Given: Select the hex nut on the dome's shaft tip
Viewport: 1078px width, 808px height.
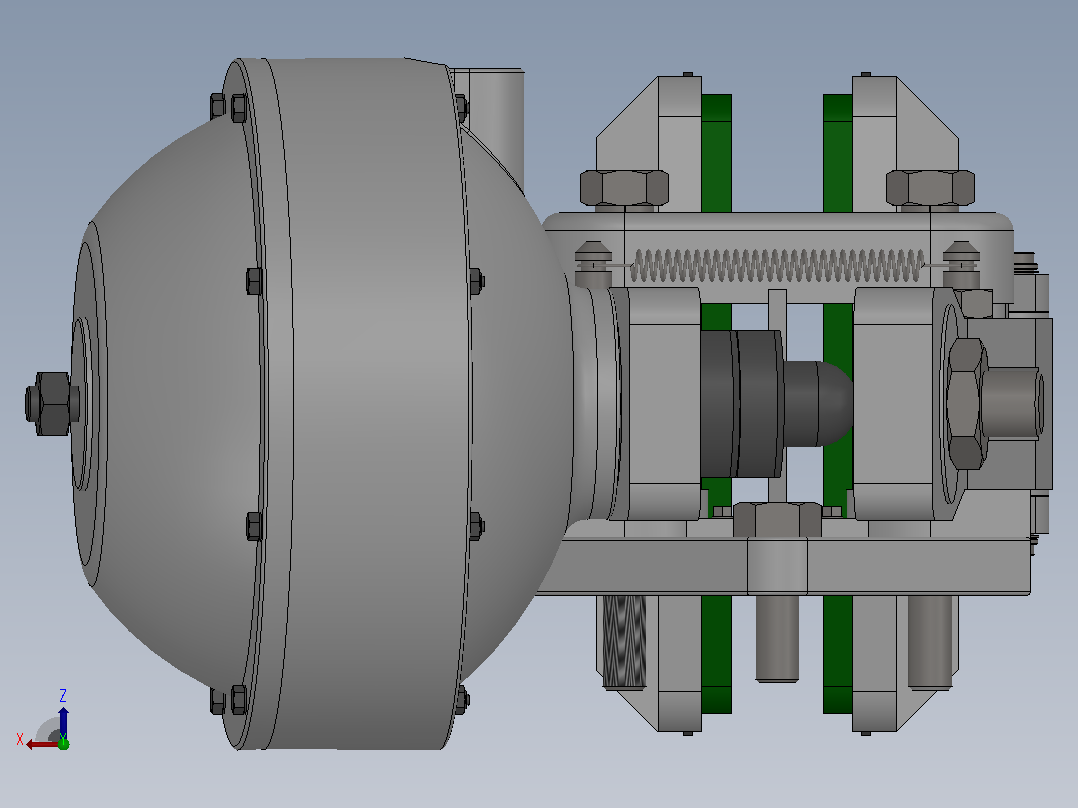Looking at the screenshot, I should (x=52, y=404).
